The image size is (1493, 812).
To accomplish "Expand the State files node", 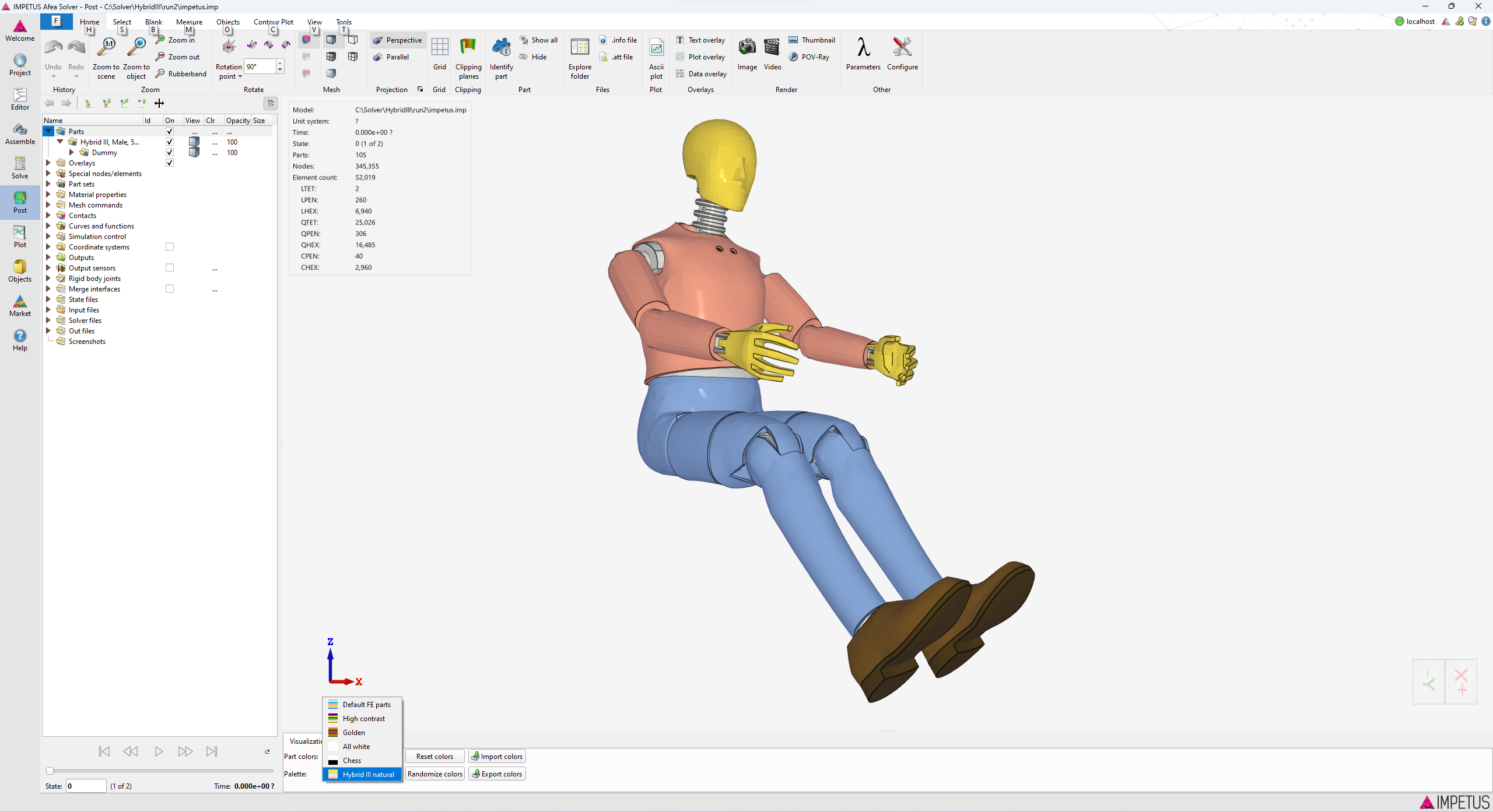I will click(x=48, y=300).
